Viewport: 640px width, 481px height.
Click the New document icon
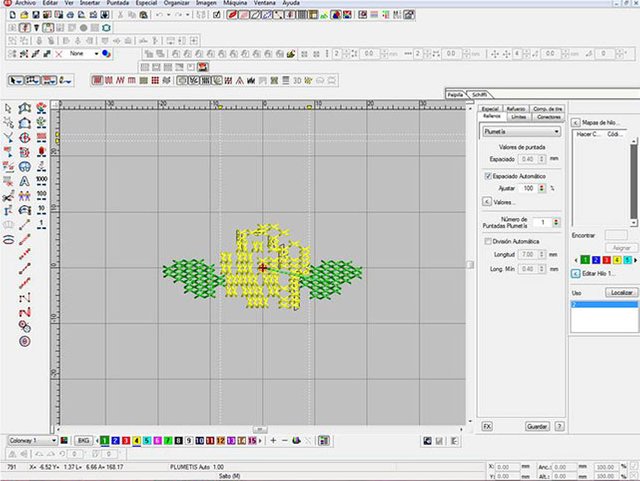(x=13, y=15)
